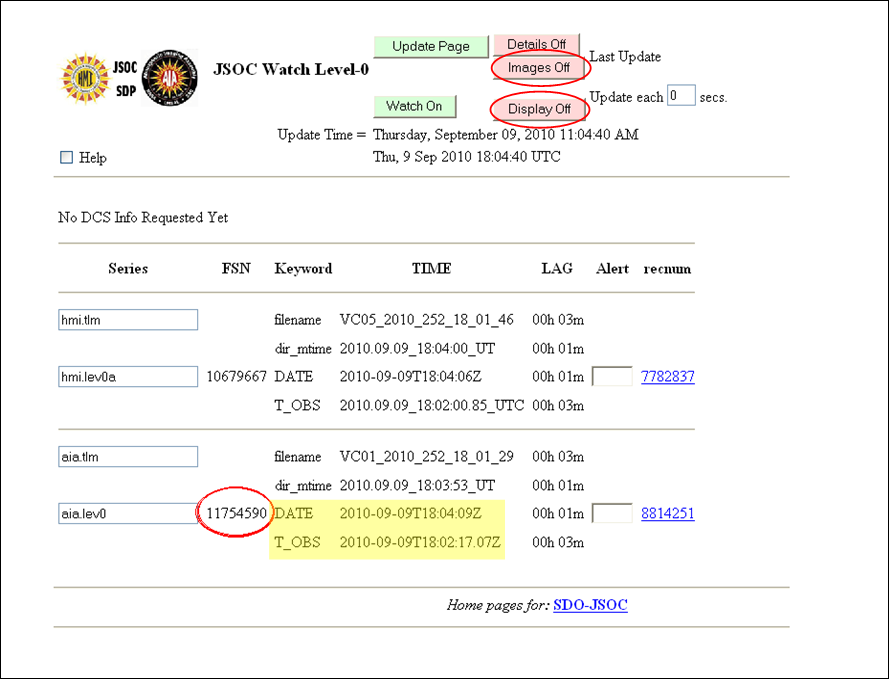
Task: Follow the SDO-JSOC home page link
Action: click(x=590, y=605)
